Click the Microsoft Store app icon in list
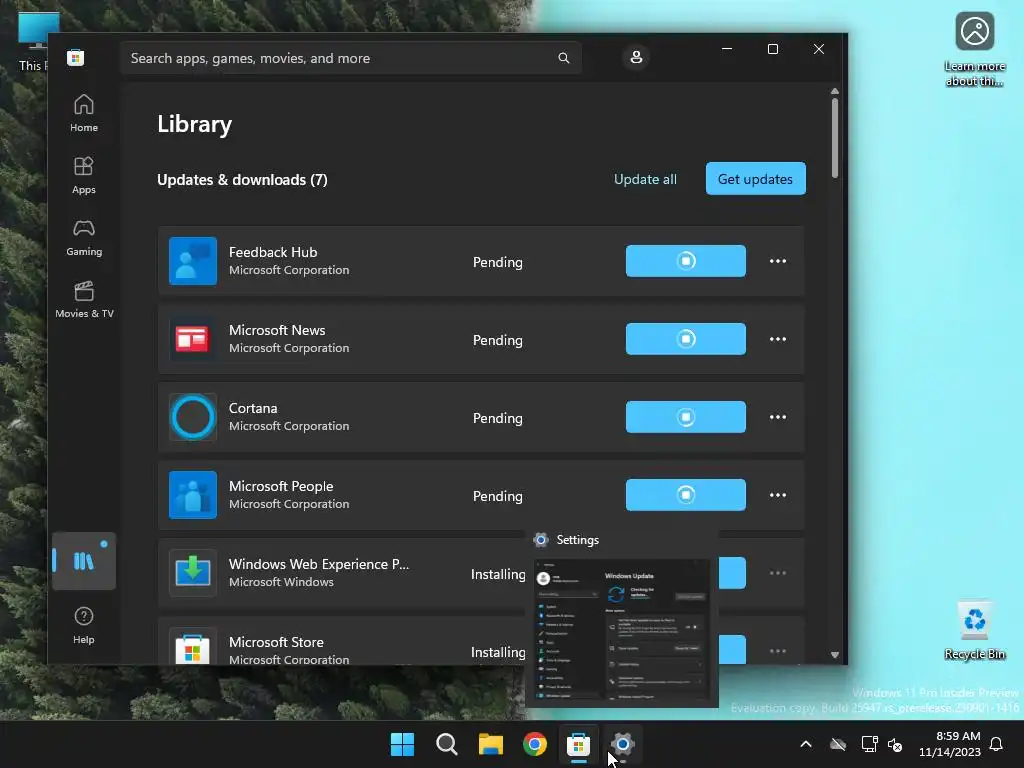 tap(193, 648)
